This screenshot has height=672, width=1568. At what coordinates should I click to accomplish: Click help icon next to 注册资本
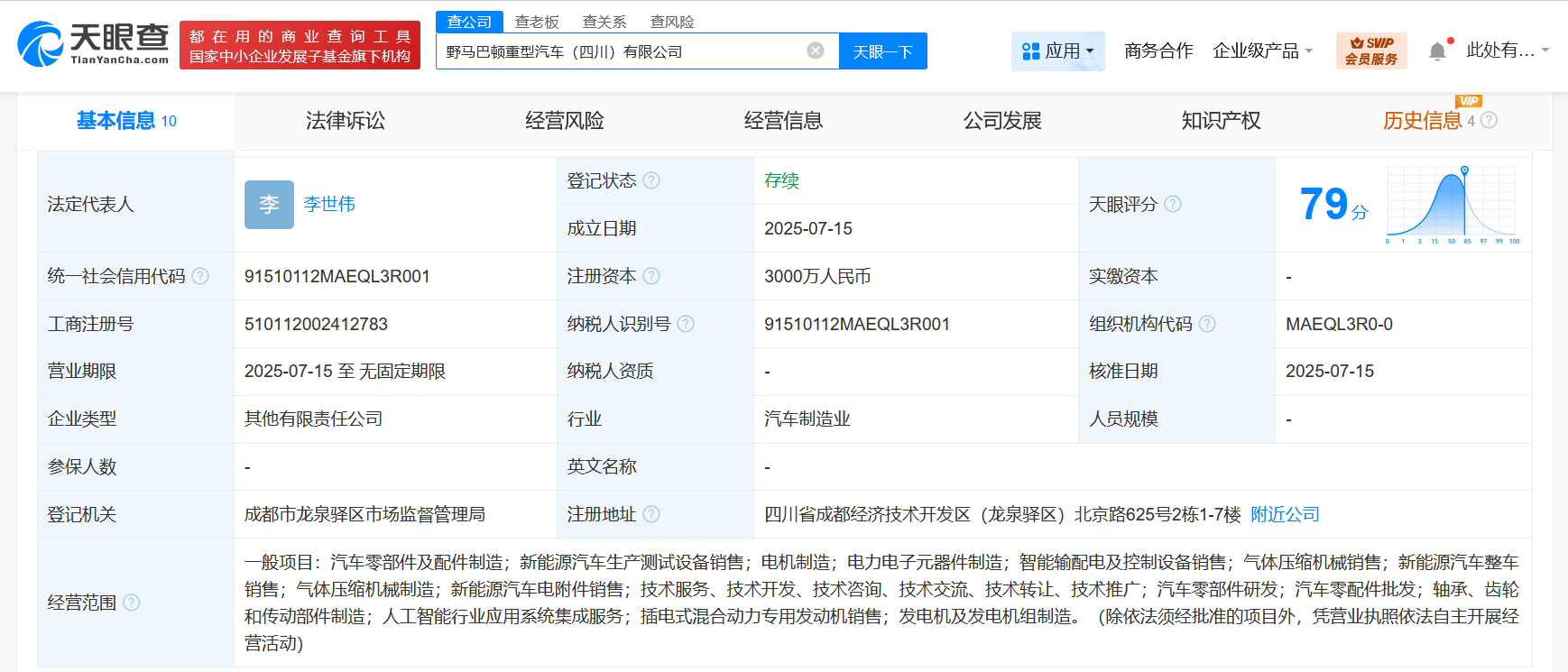click(651, 276)
